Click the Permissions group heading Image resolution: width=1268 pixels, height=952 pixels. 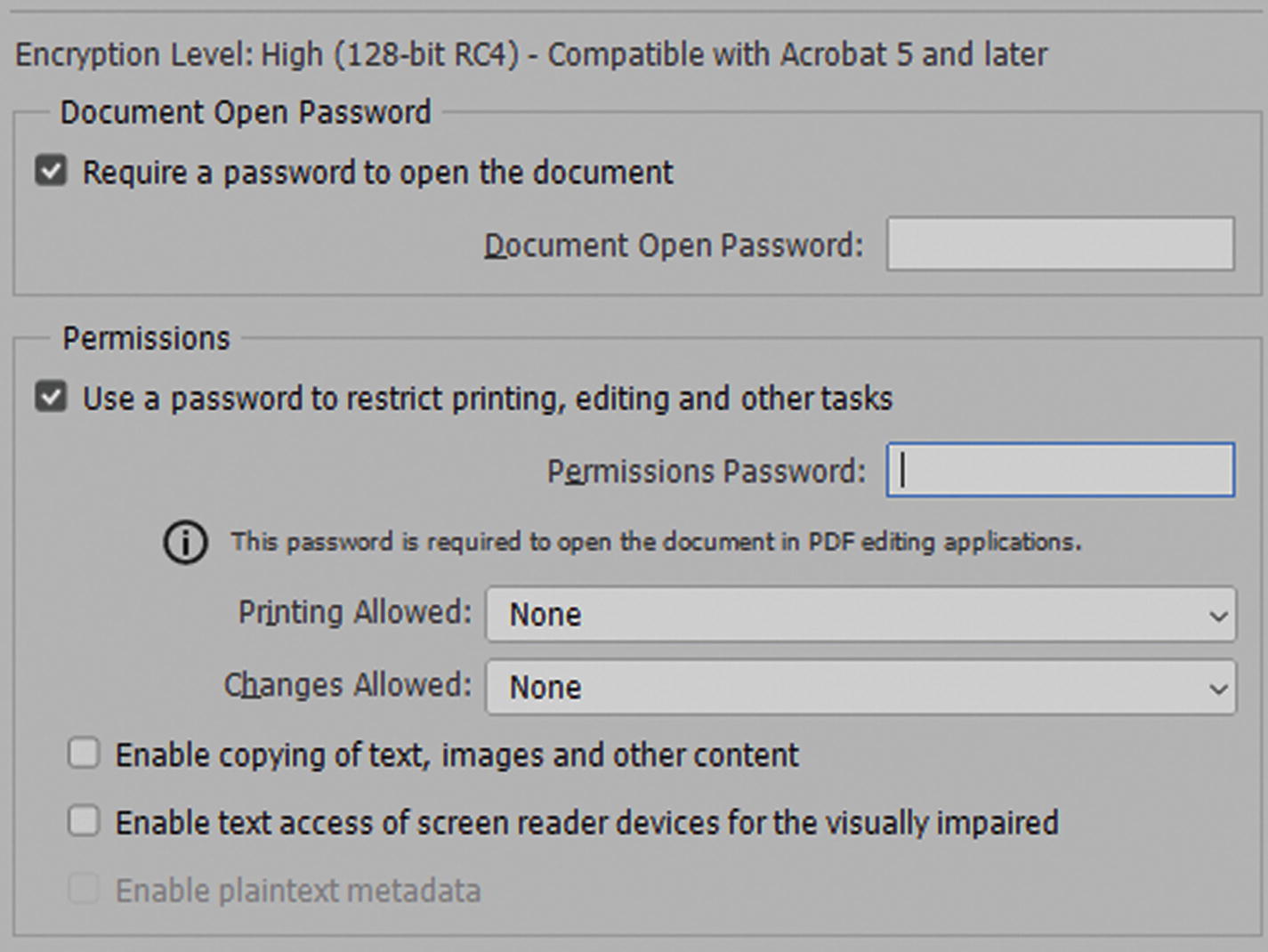[146, 339]
